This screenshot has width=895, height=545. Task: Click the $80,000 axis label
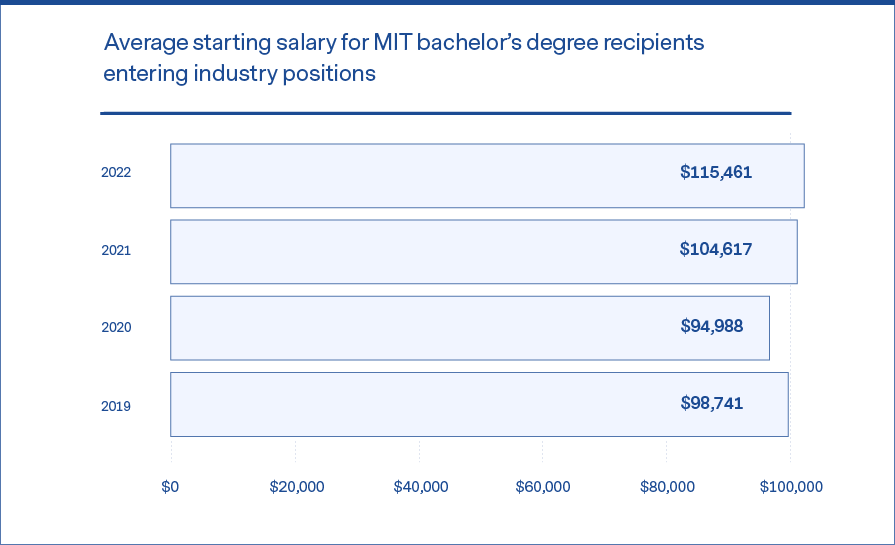tap(667, 487)
